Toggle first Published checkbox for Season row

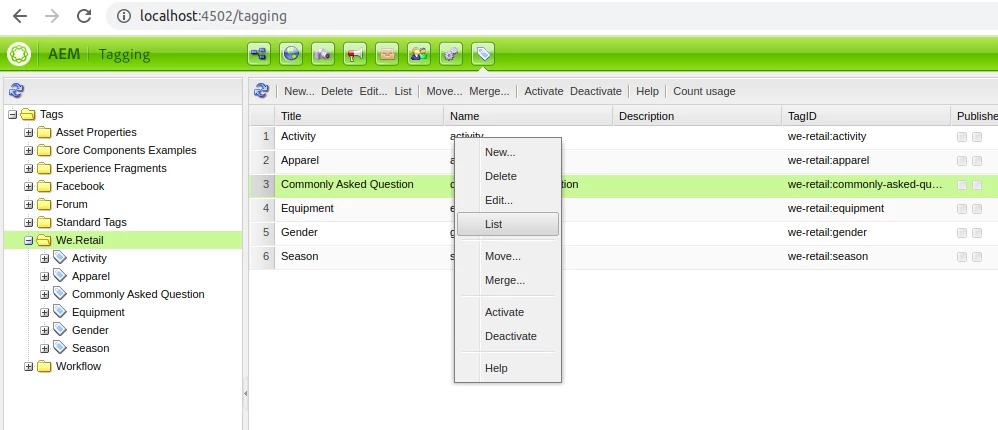click(x=962, y=257)
